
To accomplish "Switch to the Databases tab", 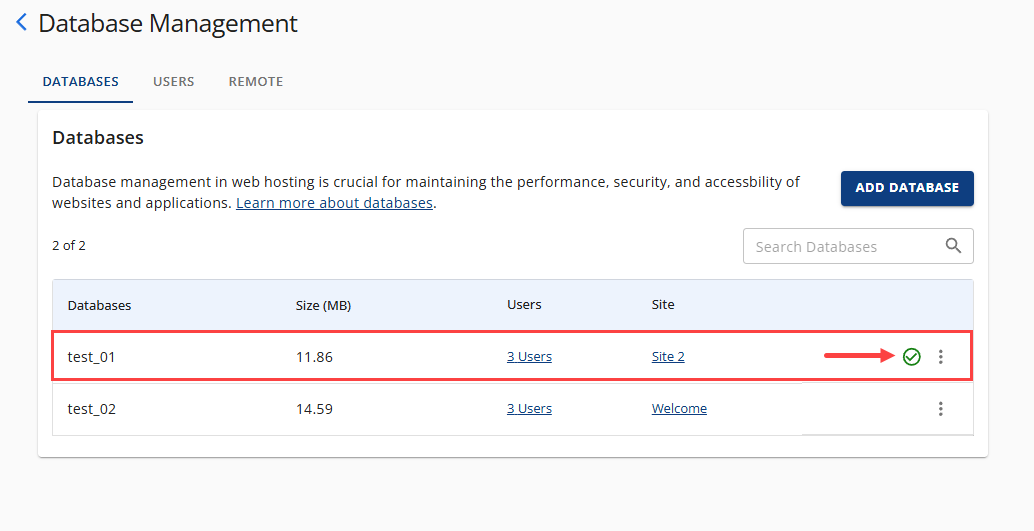I will click(80, 82).
